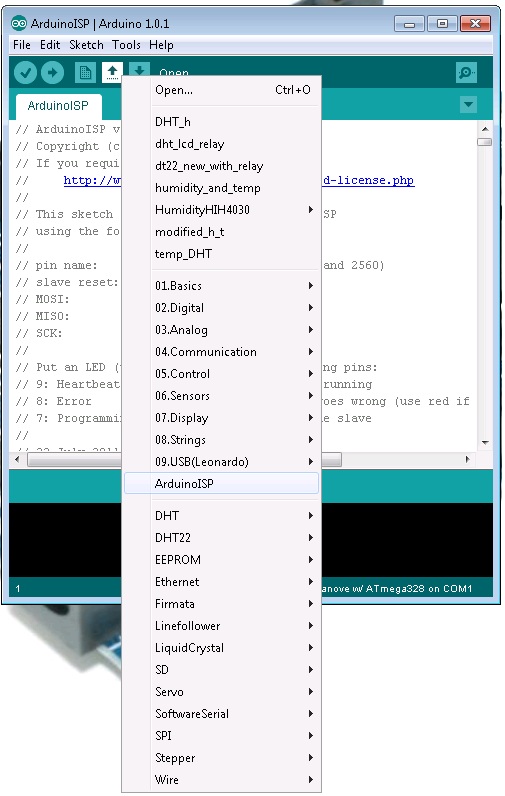The height and width of the screenshot is (796, 505).
Task: Click the New sketch toolbar icon
Action: coord(85,73)
